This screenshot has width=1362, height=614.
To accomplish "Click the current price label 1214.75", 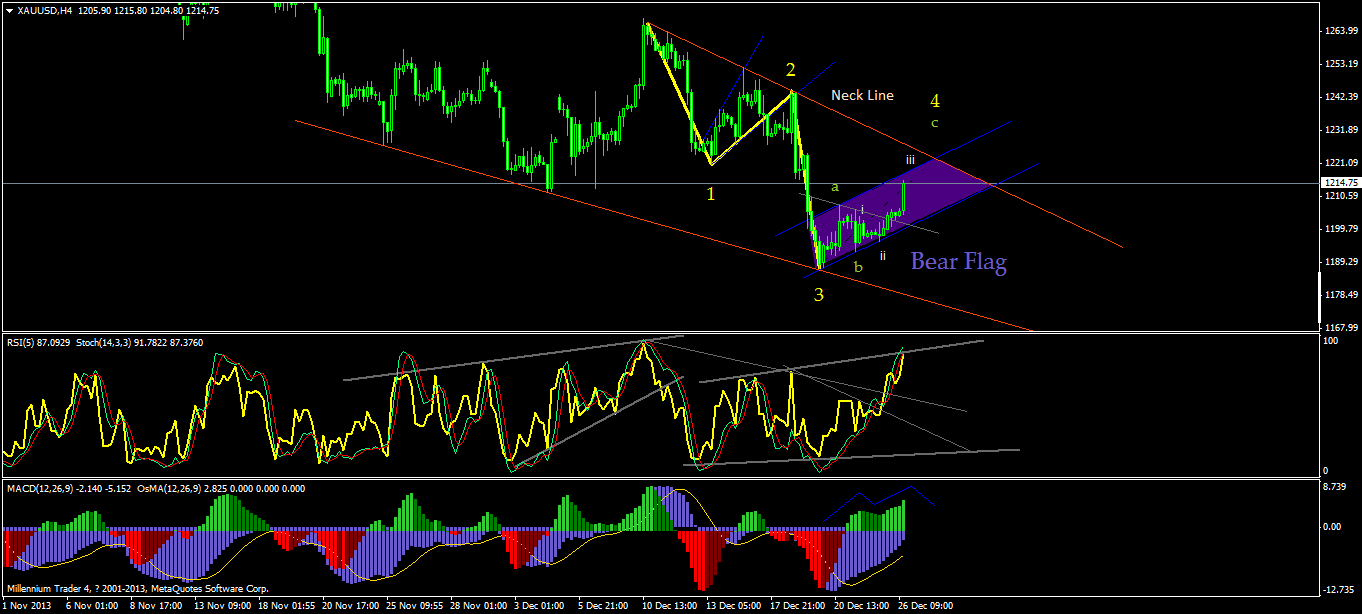I will pyautogui.click(x=1339, y=183).
